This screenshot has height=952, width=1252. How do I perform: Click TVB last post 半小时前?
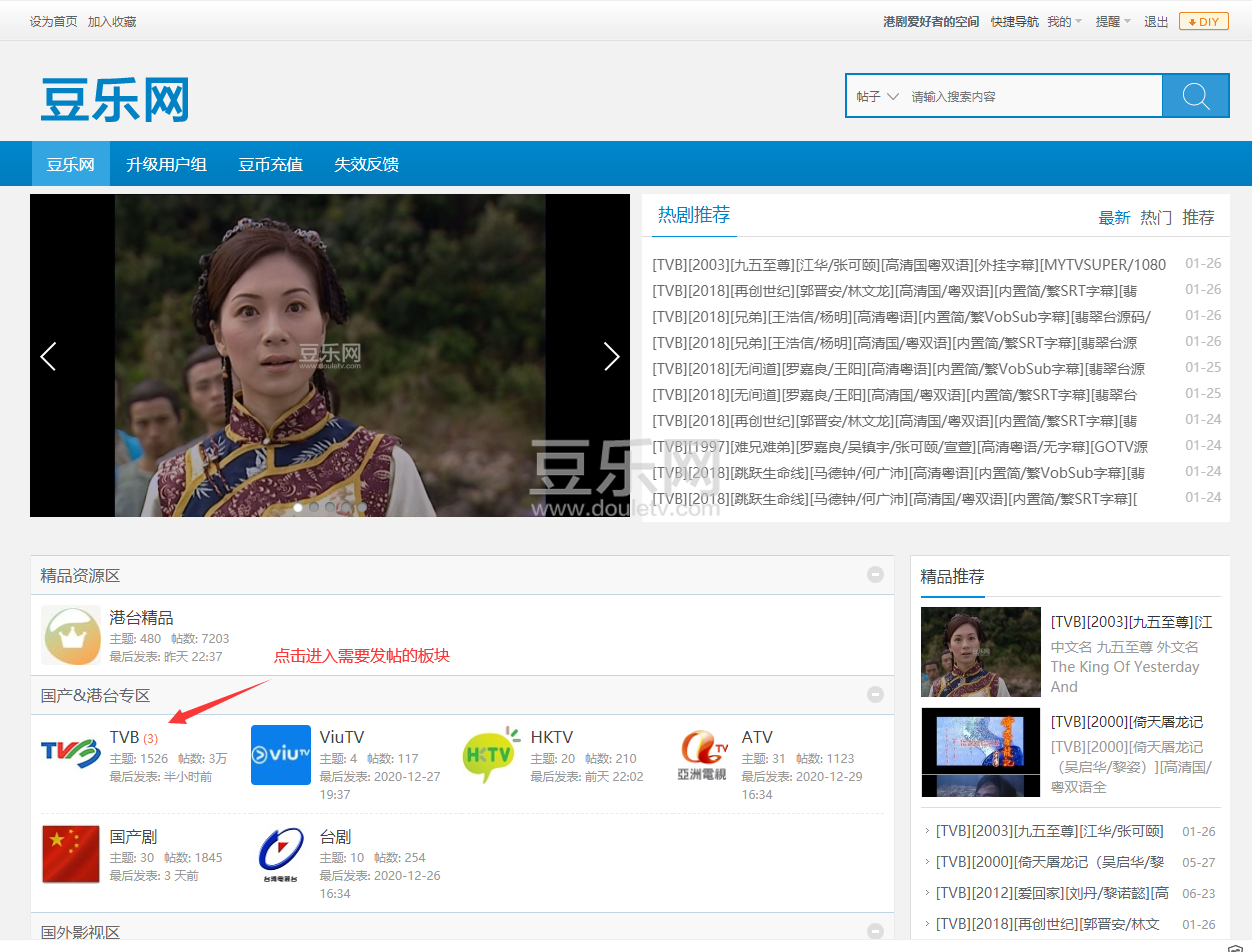pyautogui.click(x=188, y=776)
